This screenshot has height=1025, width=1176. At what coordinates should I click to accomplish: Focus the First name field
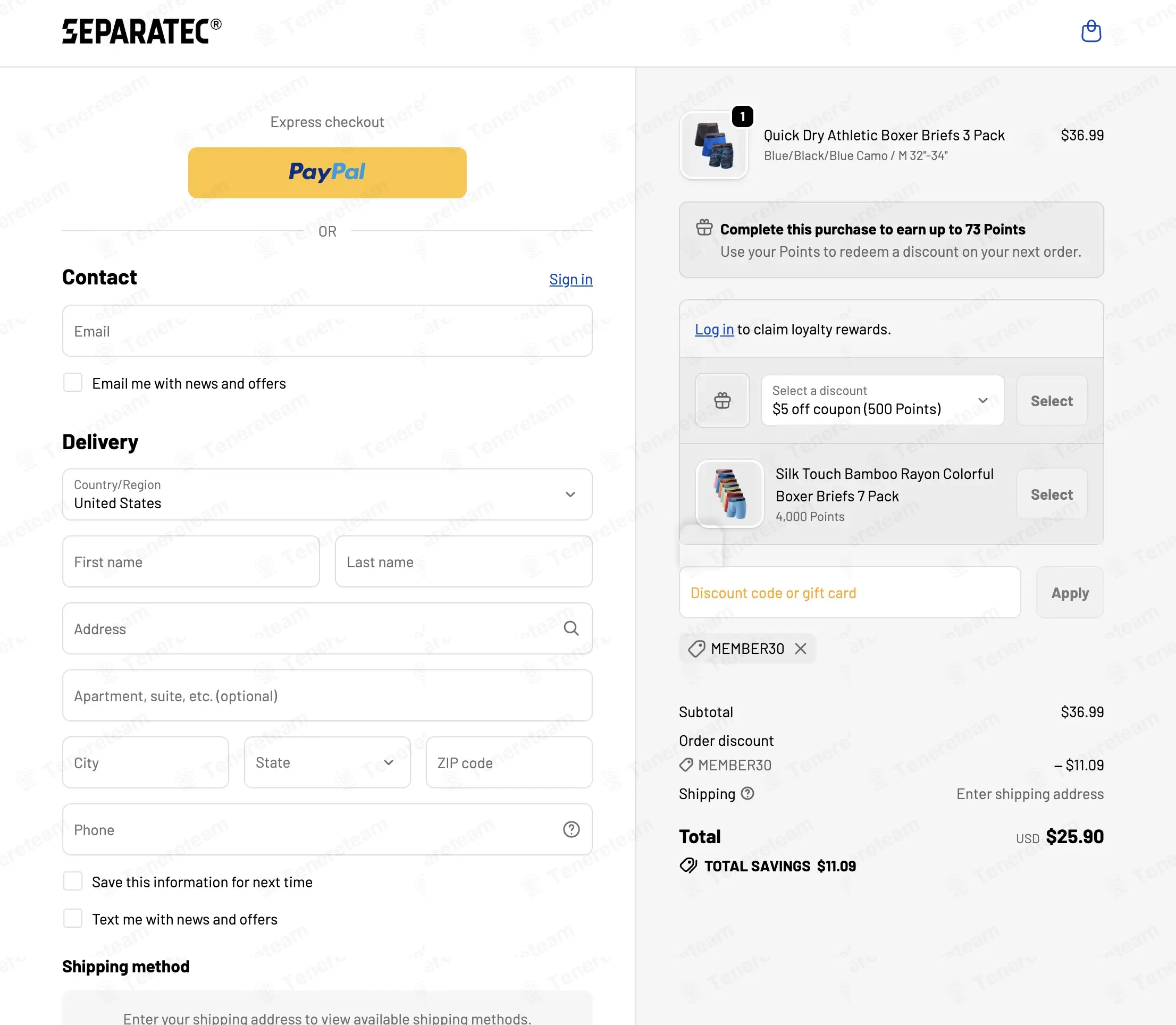pyautogui.click(x=191, y=562)
